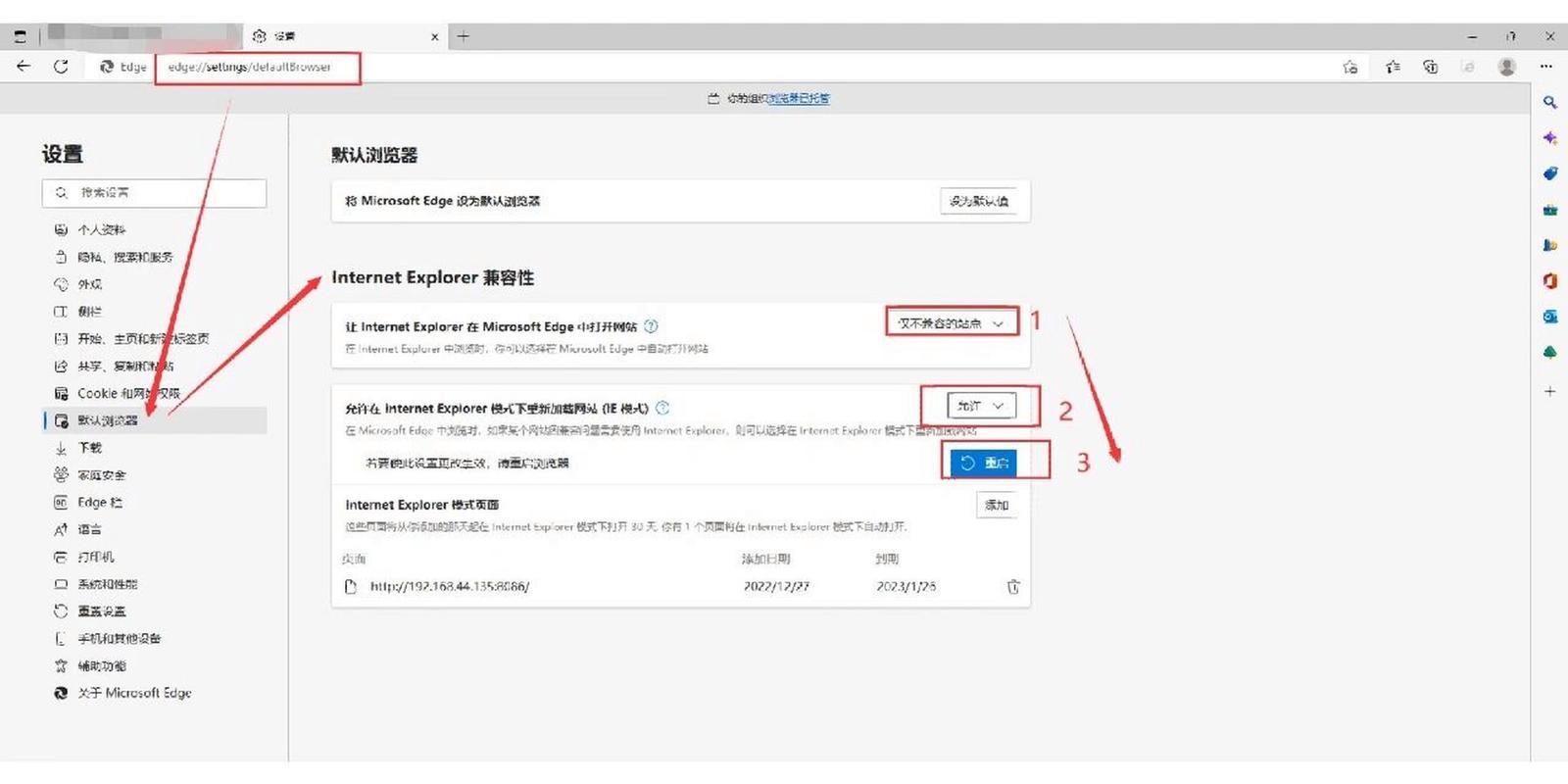Open the green tree icon in sidebar

click(1549, 352)
